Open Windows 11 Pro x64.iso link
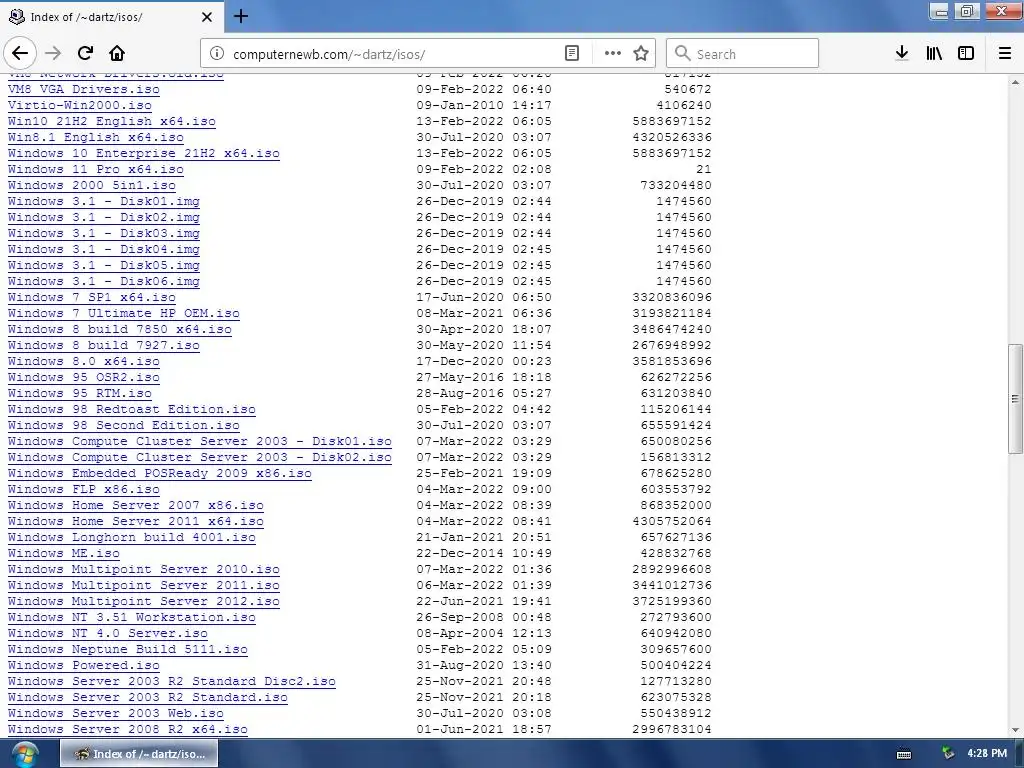 (95, 169)
